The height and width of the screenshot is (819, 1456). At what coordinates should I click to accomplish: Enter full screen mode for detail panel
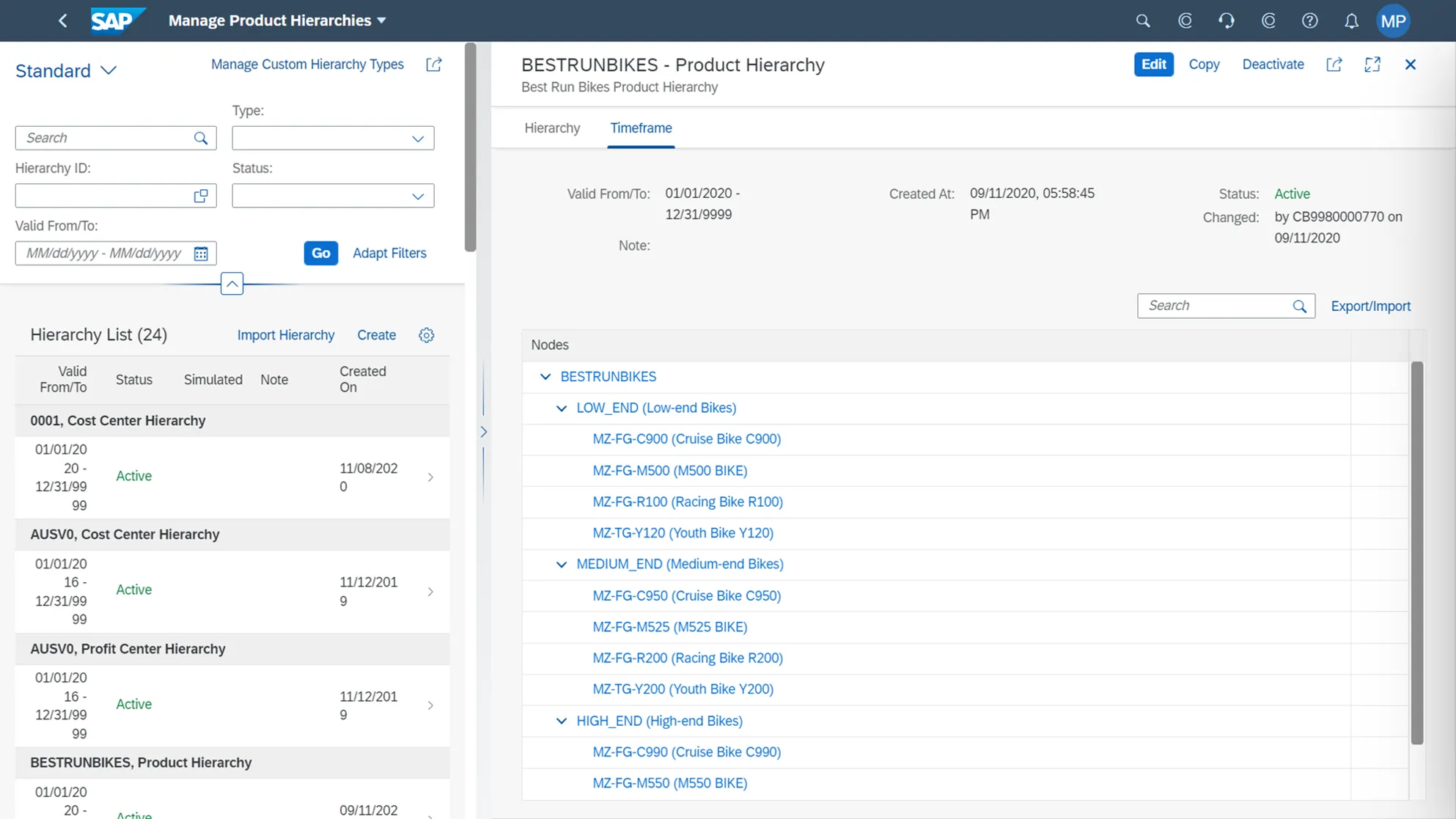[x=1372, y=65]
